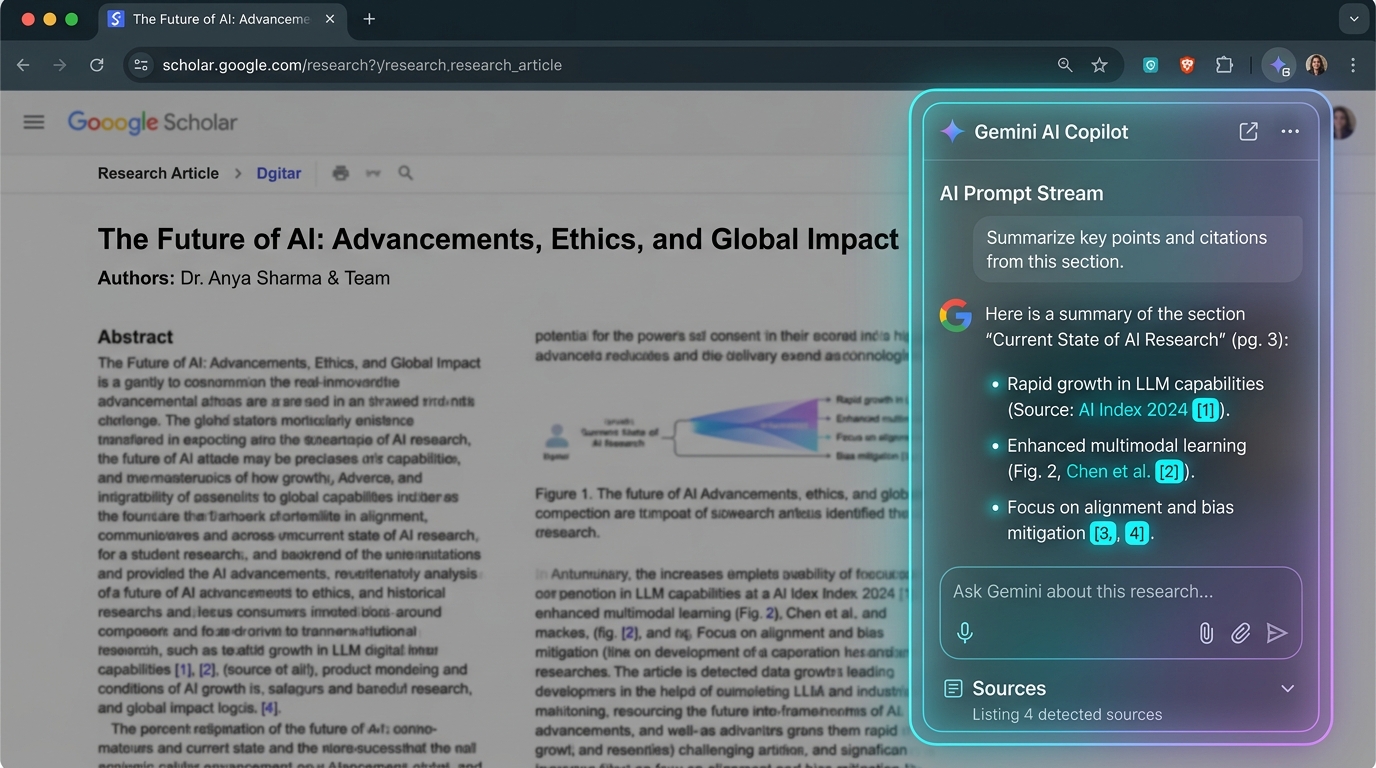
Task: Open the AI Index 2024 source link
Action: pos(1133,409)
